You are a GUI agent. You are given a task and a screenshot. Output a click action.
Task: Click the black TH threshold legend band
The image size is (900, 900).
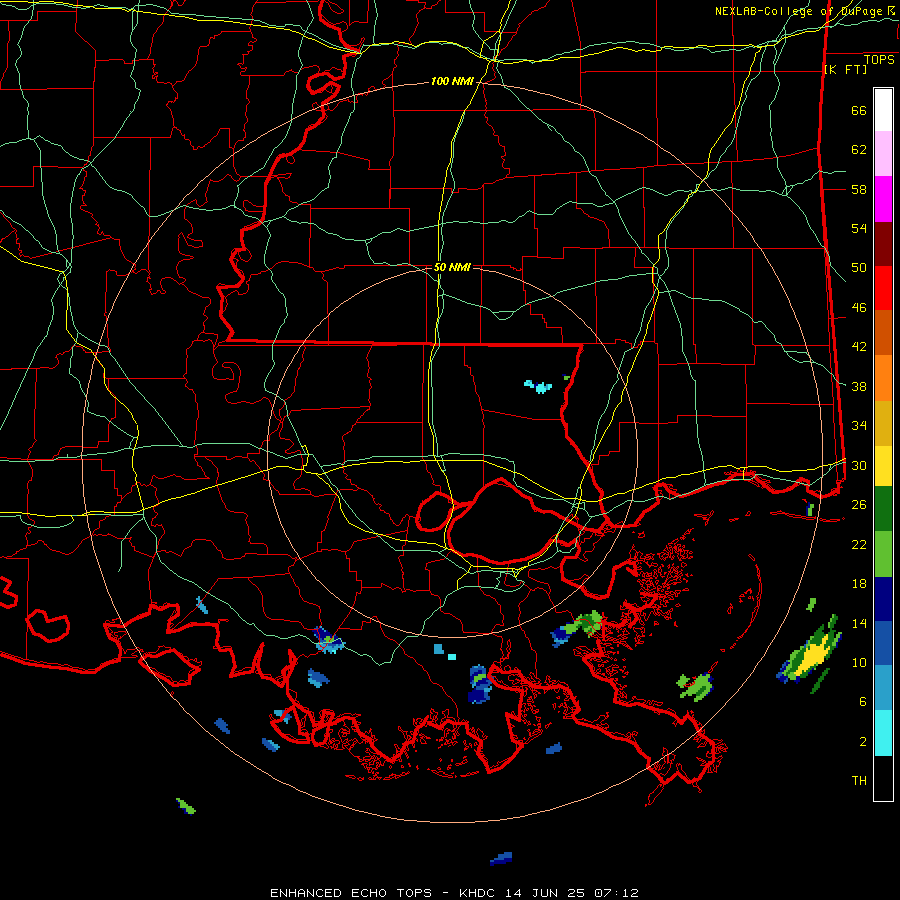(x=883, y=778)
